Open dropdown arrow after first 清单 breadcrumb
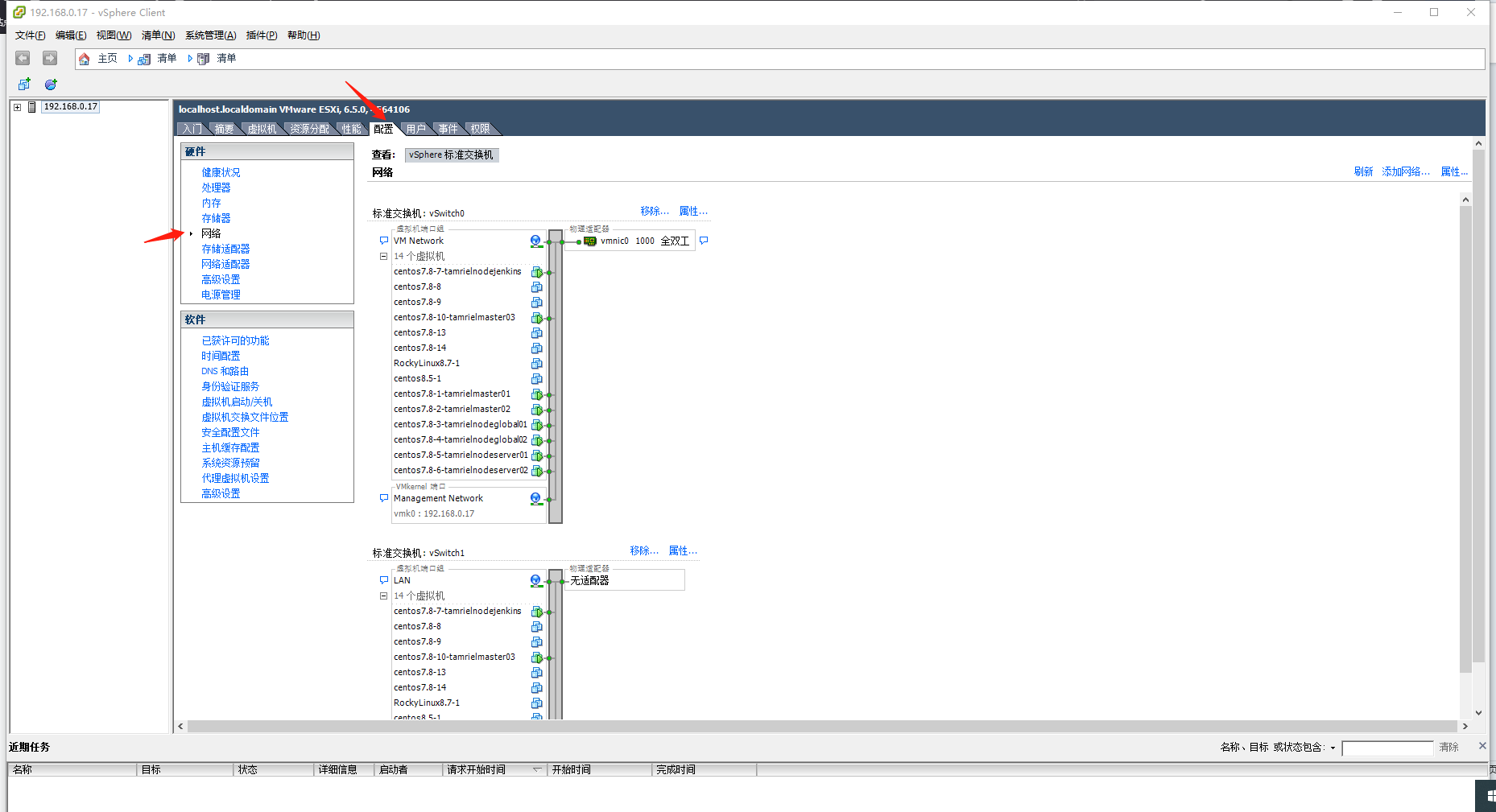The image size is (1496, 812). pyautogui.click(x=190, y=59)
